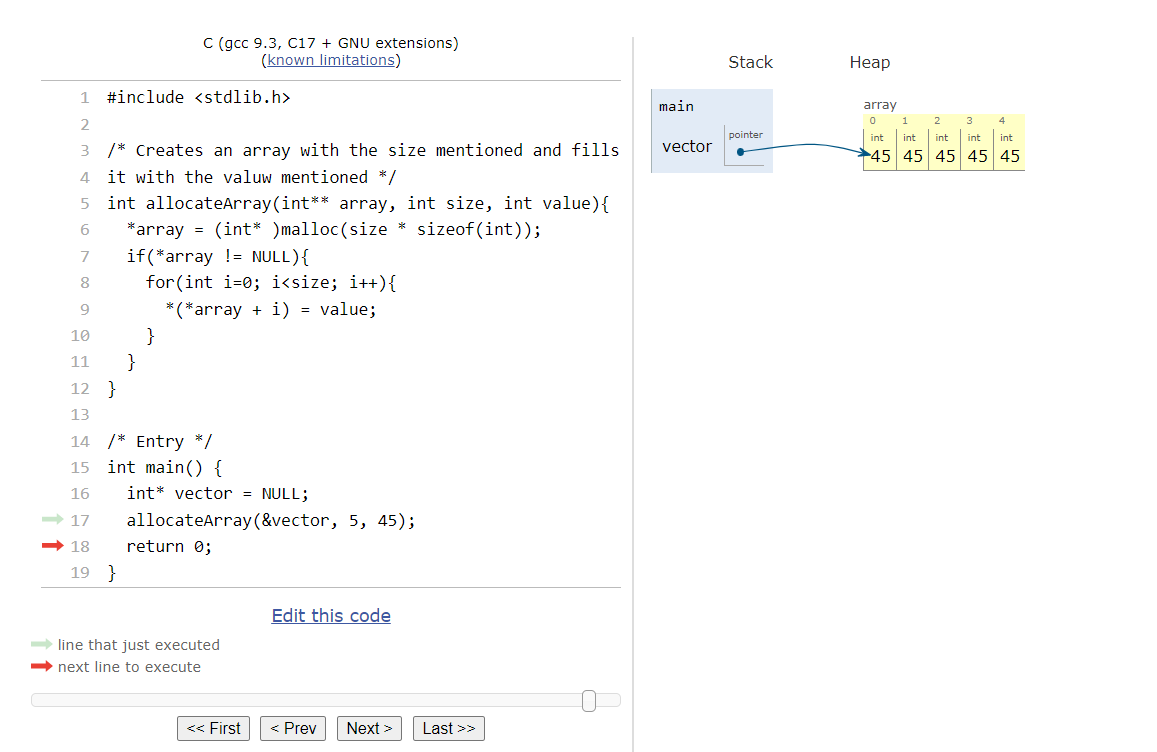1157x752 pixels.
Task: Click the Edit this code link
Action: click(x=331, y=616)
